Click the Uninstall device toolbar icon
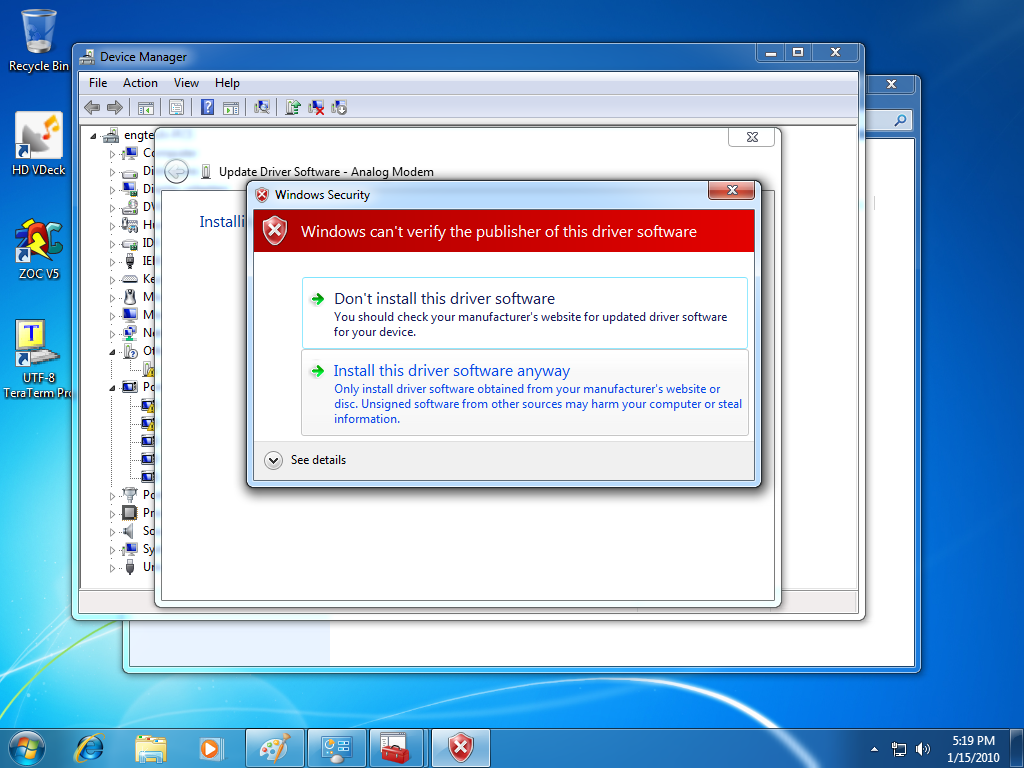This screenshot has width=1024, height=768. 316,108
